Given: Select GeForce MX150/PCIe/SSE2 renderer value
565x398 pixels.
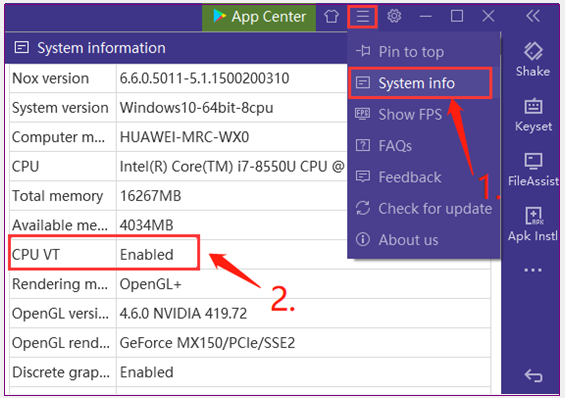Looking at the screenshot, I should (x=207, y=343).
